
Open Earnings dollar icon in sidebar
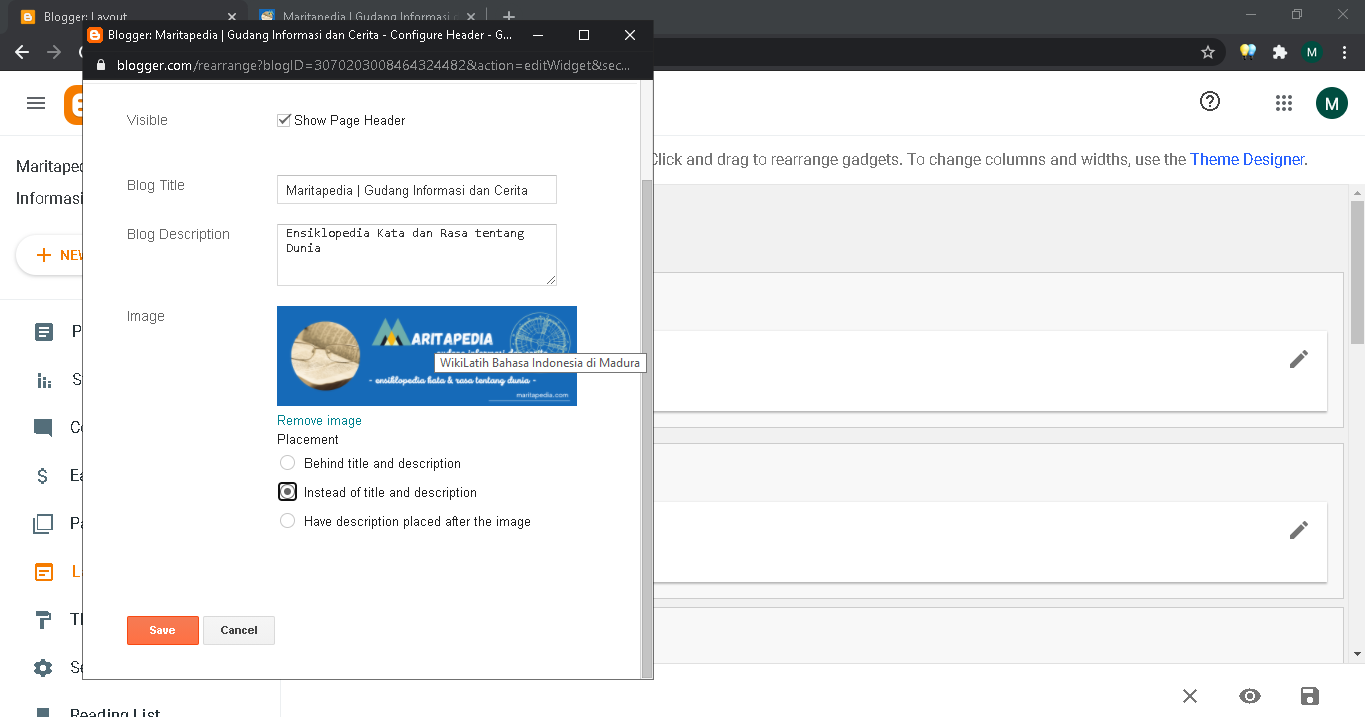click(42, 476)
